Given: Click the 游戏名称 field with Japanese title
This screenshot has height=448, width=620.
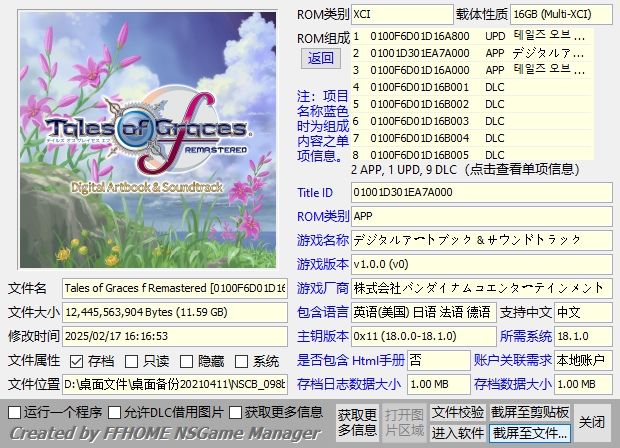Looking at the screenshot, I should point(482,240).
